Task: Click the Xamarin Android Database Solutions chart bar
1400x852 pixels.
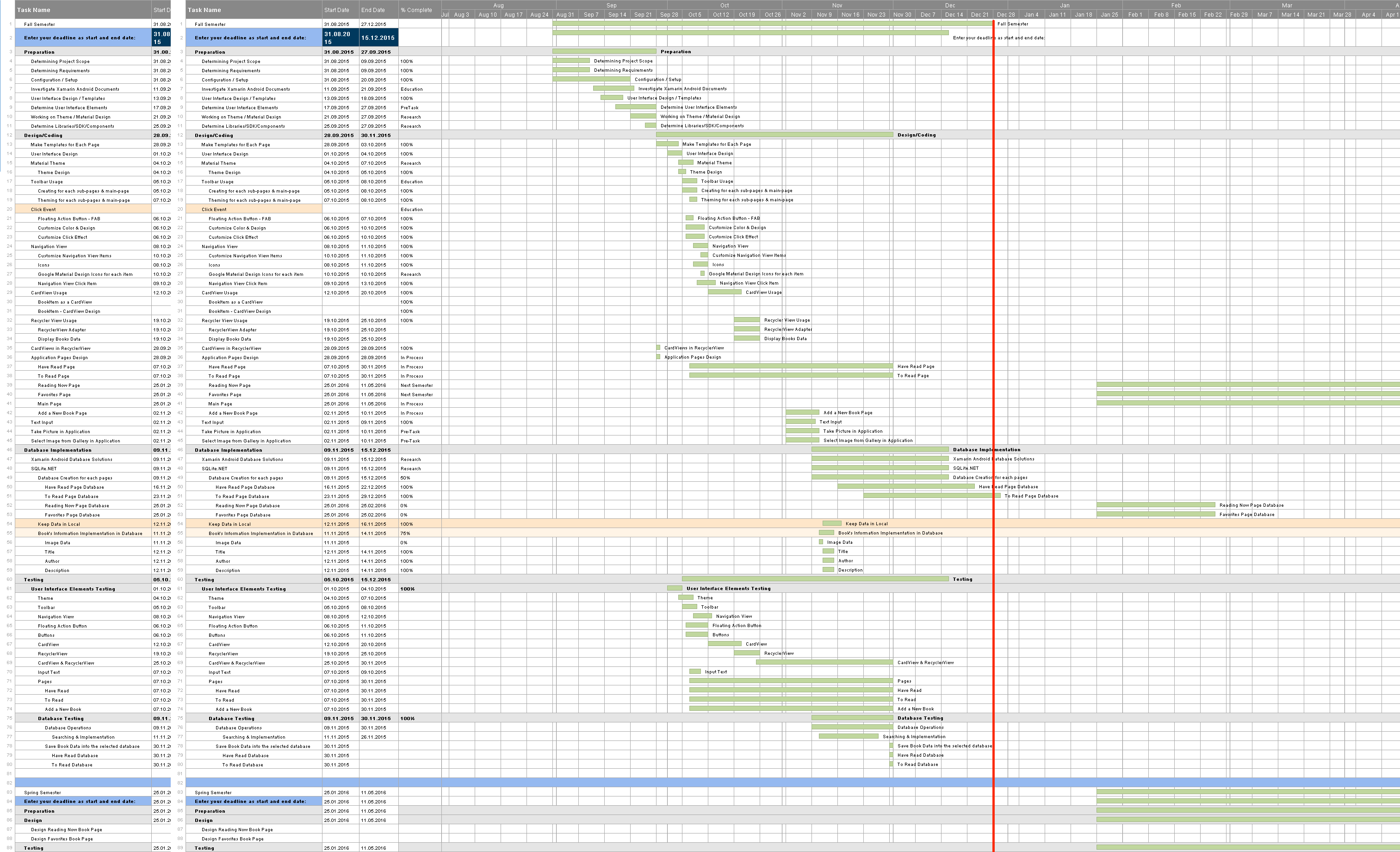Action: 880,459
